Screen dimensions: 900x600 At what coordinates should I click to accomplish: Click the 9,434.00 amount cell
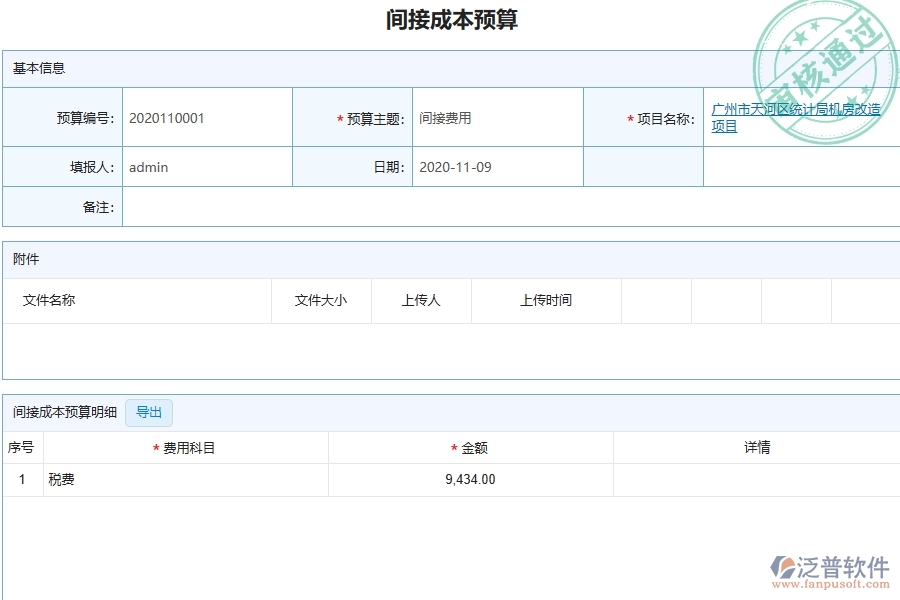click(x=470, y=480)
